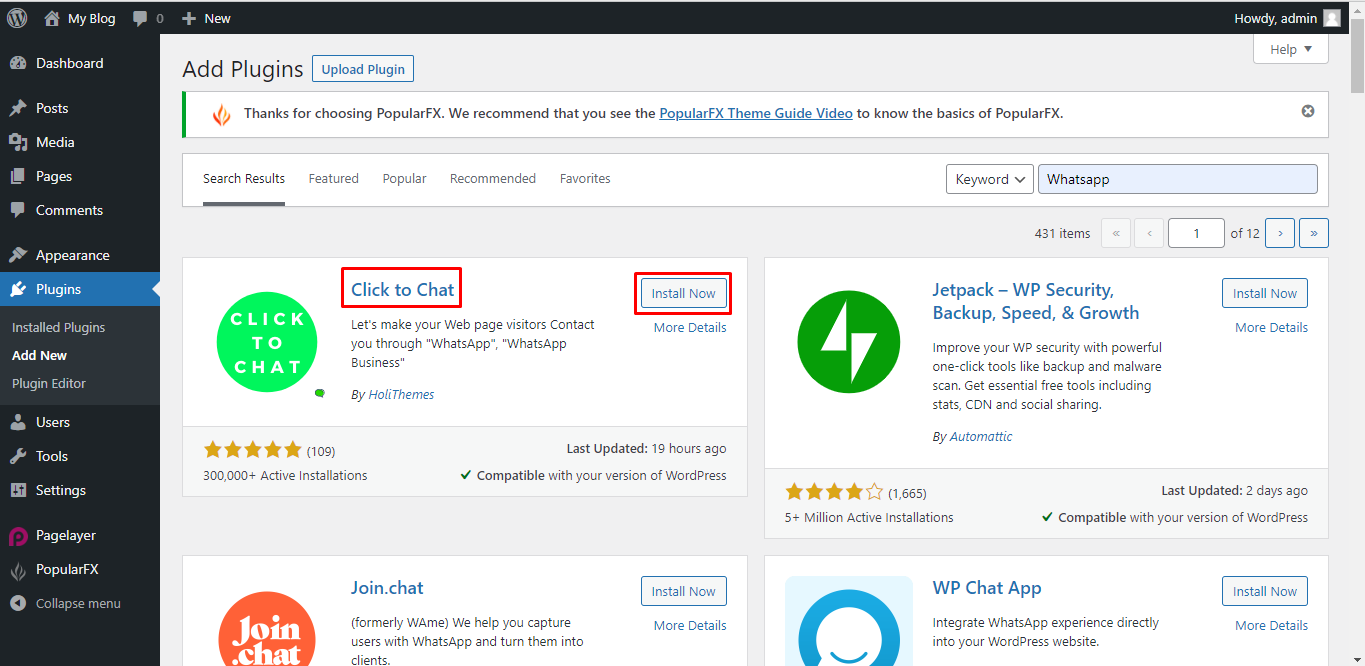The width and height of the screenshot is (1365, 666).
Task: Click the 431 items count text
Action: [x=1063, y=233]
